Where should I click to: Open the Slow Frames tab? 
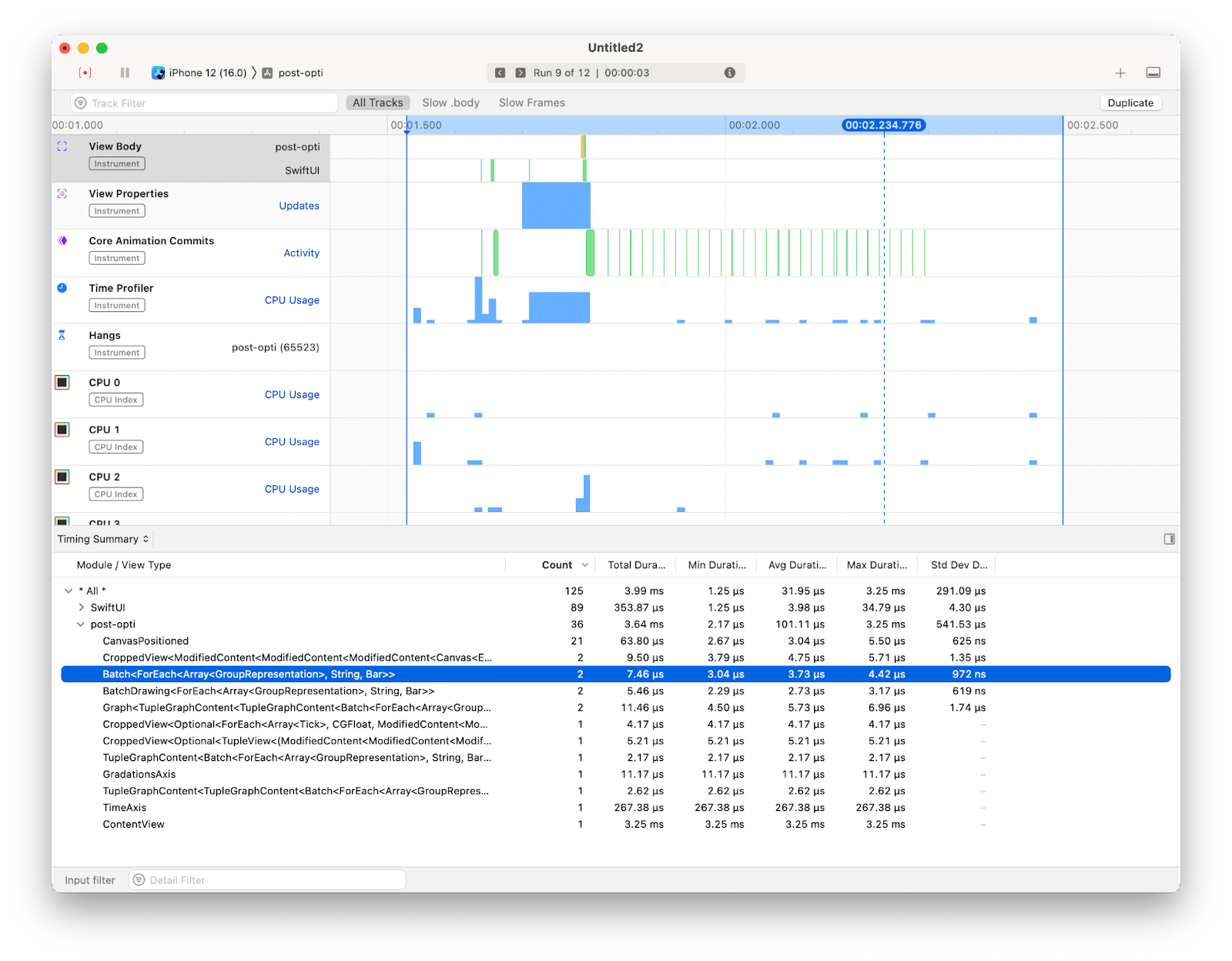pyautogui.click(x=531, y=102)
